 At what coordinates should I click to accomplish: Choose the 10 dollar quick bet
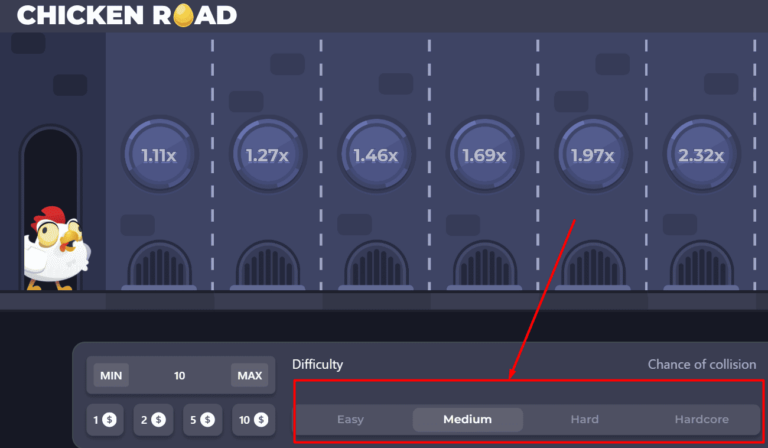[254, 420]
